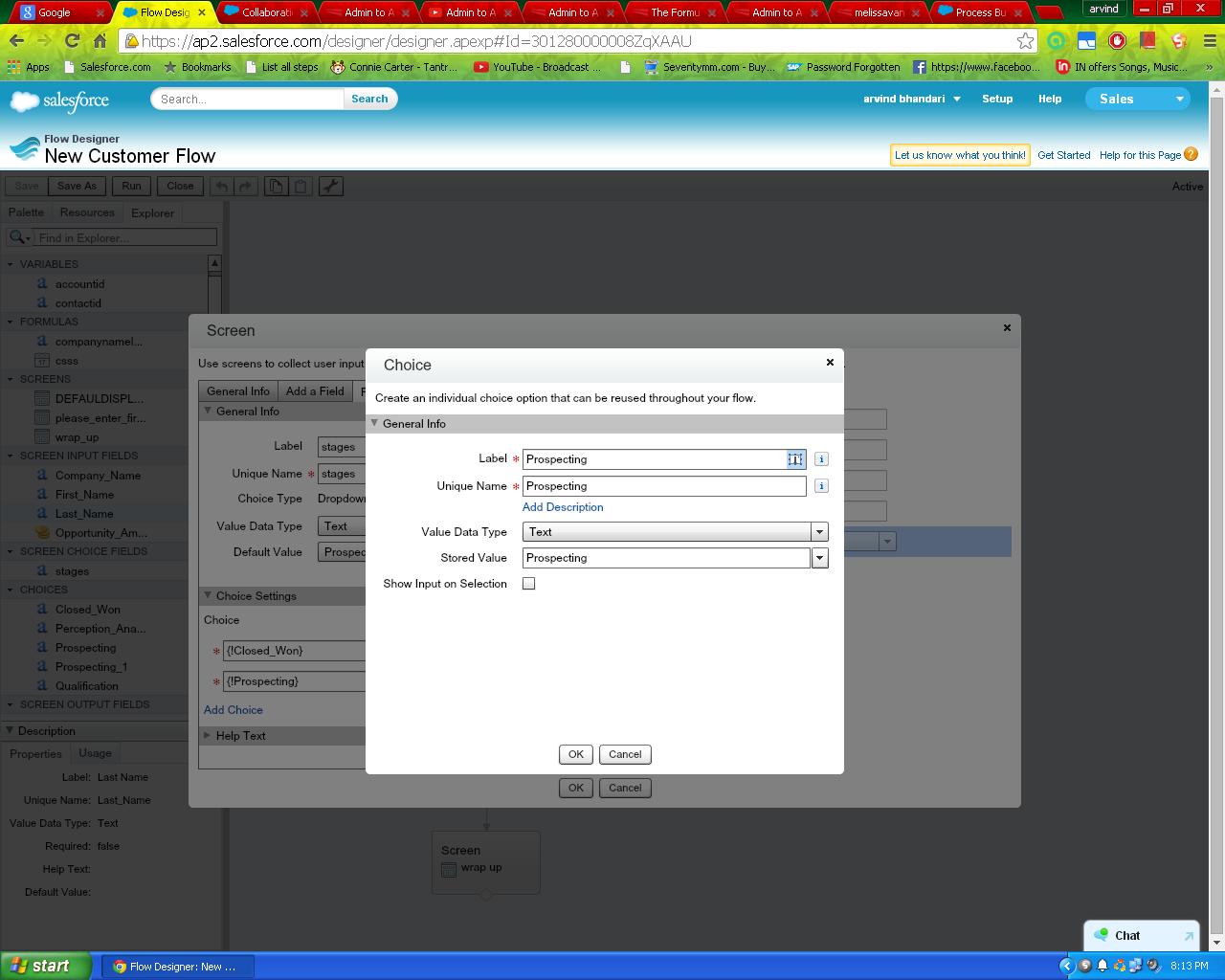Click into the choice Unique Name field

(x=664, y=486)
